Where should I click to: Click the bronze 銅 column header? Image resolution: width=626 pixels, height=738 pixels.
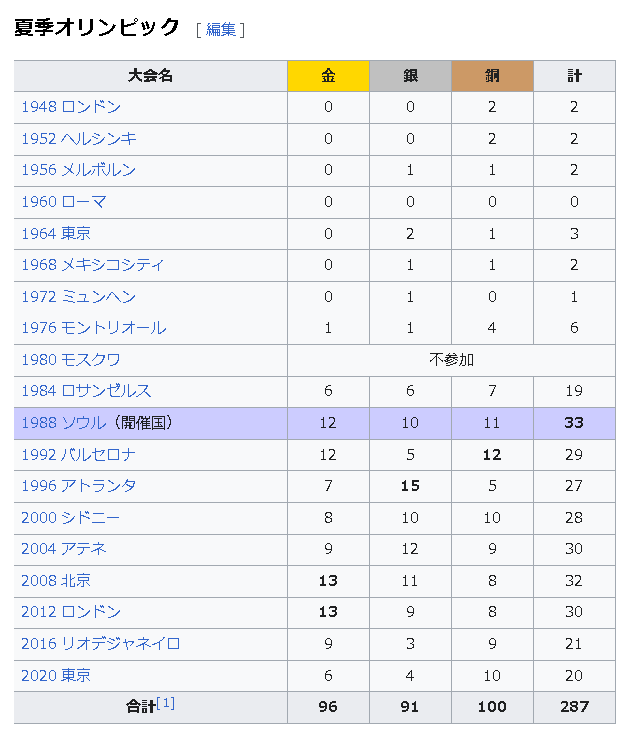(491, 76)
